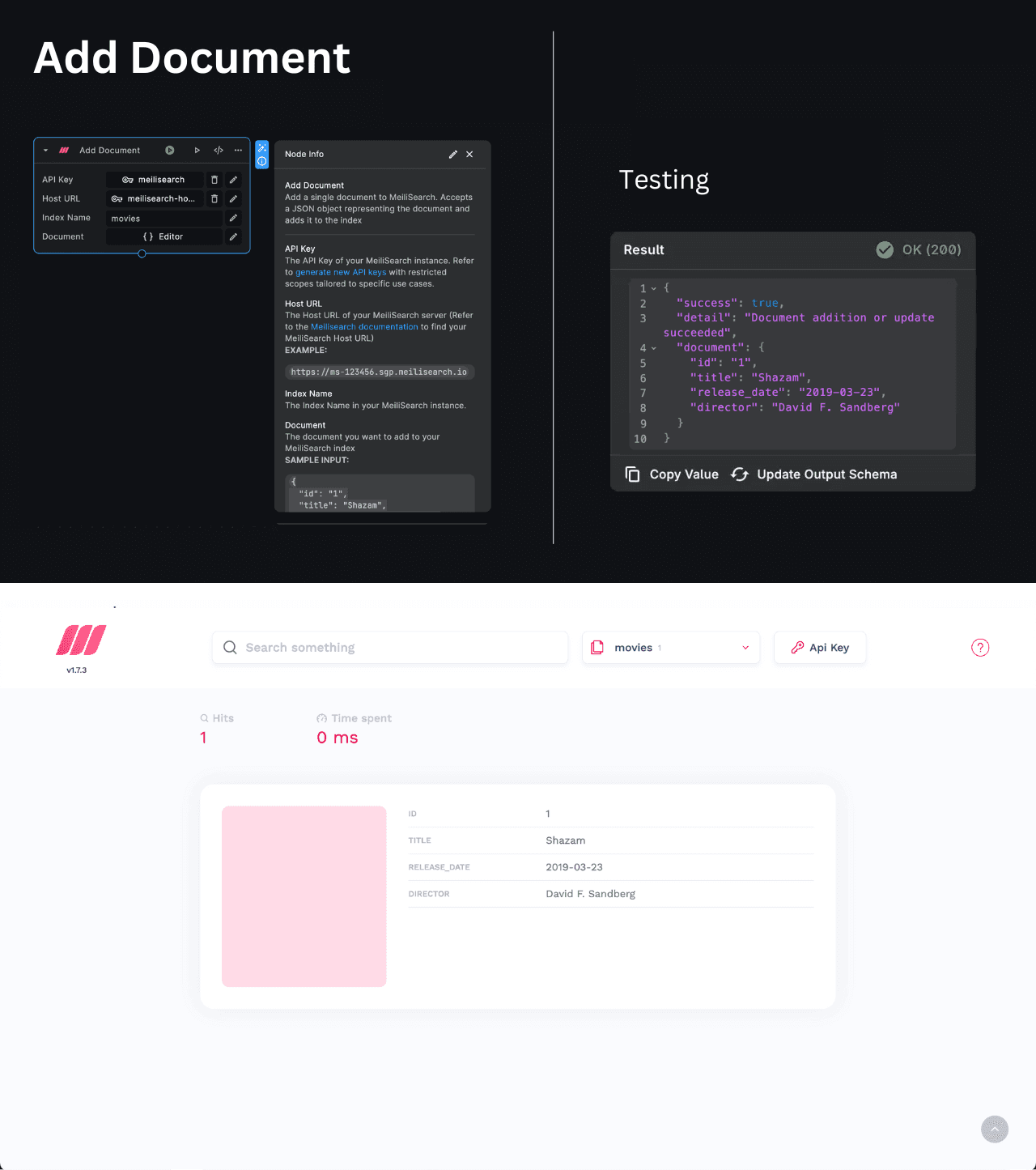1036x1170 pixels.
Task: Click the example Host URL code snippet
Action: coord(379,372)
